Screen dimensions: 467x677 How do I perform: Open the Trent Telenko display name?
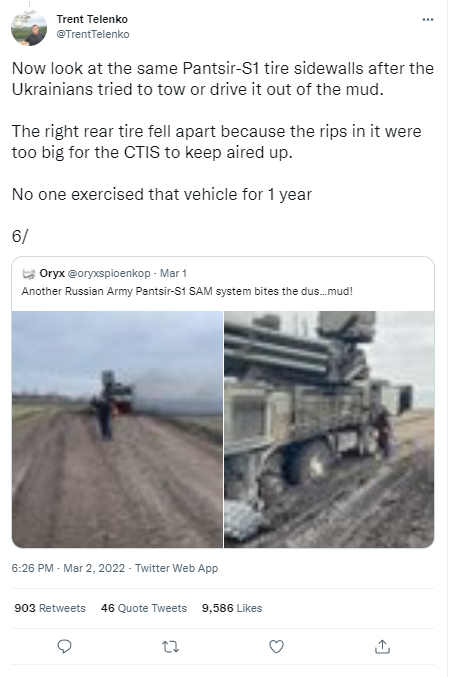tap(92, 19)
